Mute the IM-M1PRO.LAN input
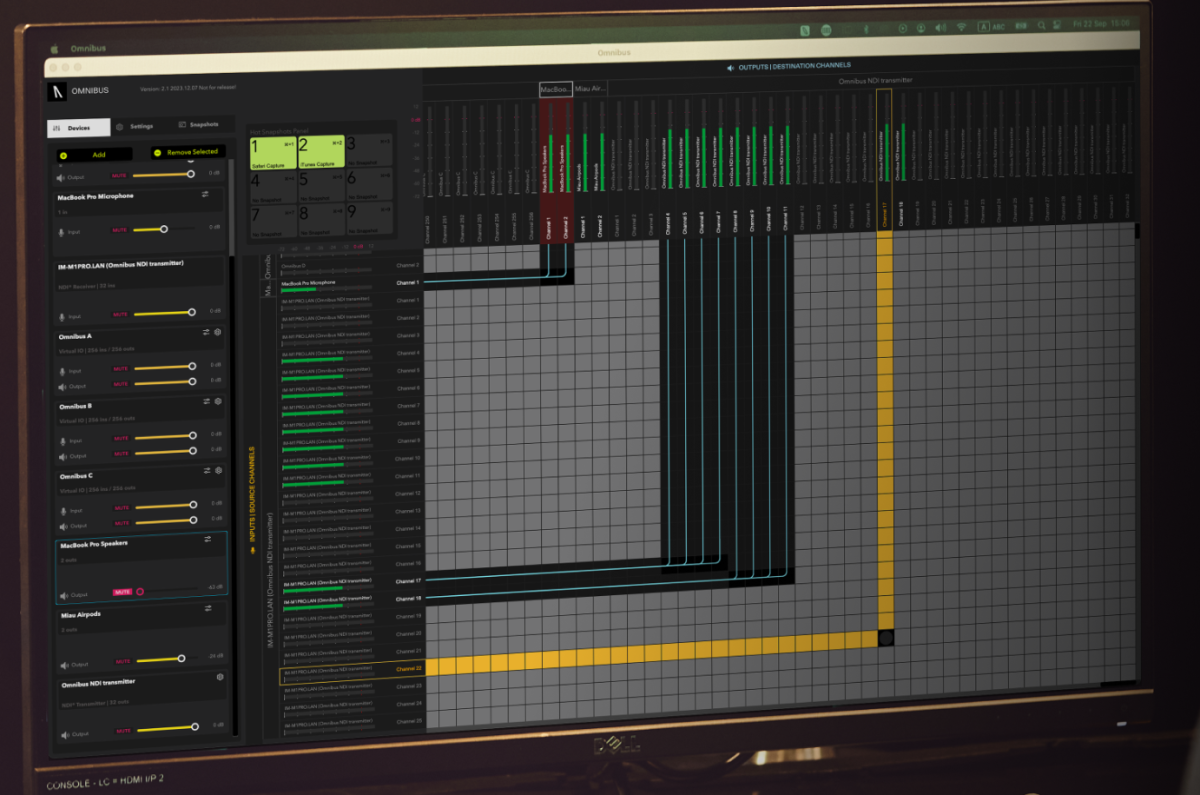1200x795 pixels. point(120,314)
